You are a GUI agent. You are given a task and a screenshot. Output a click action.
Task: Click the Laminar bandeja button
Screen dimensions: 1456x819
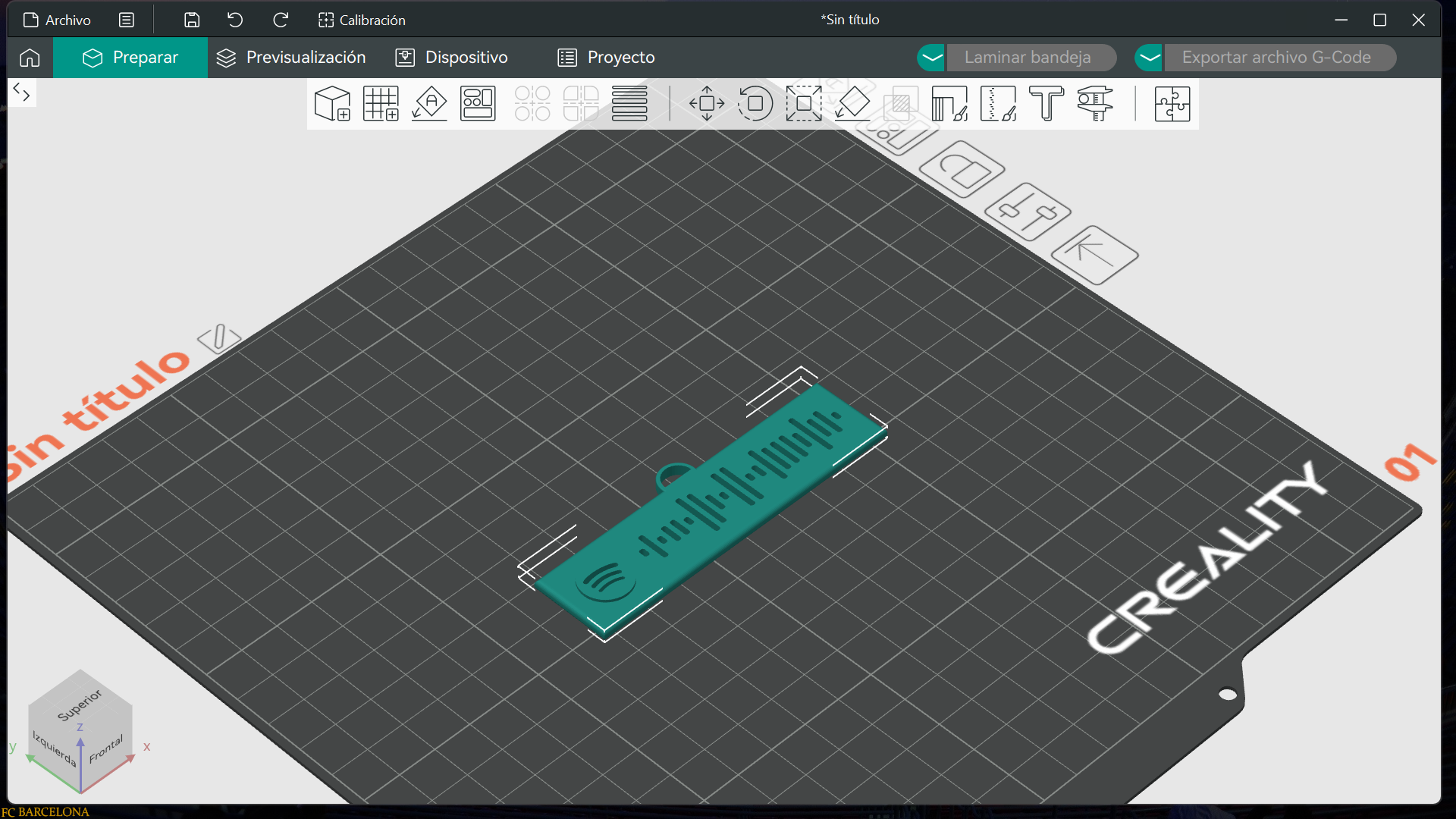pyautogui.click(x=1031, y=58)
